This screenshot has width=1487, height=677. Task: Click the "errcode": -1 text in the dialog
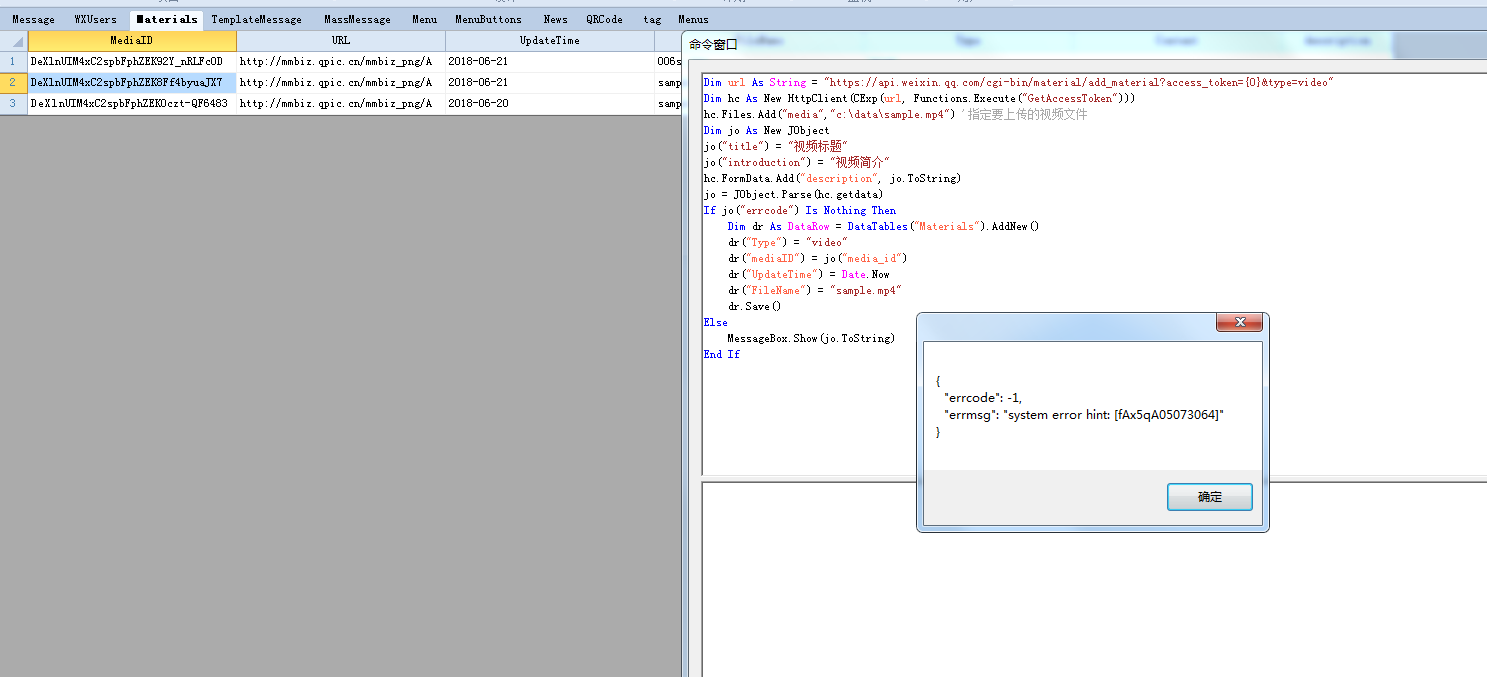point(983,398)
